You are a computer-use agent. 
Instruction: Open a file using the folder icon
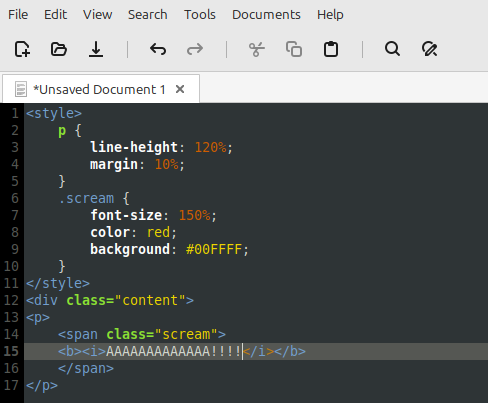59,49
